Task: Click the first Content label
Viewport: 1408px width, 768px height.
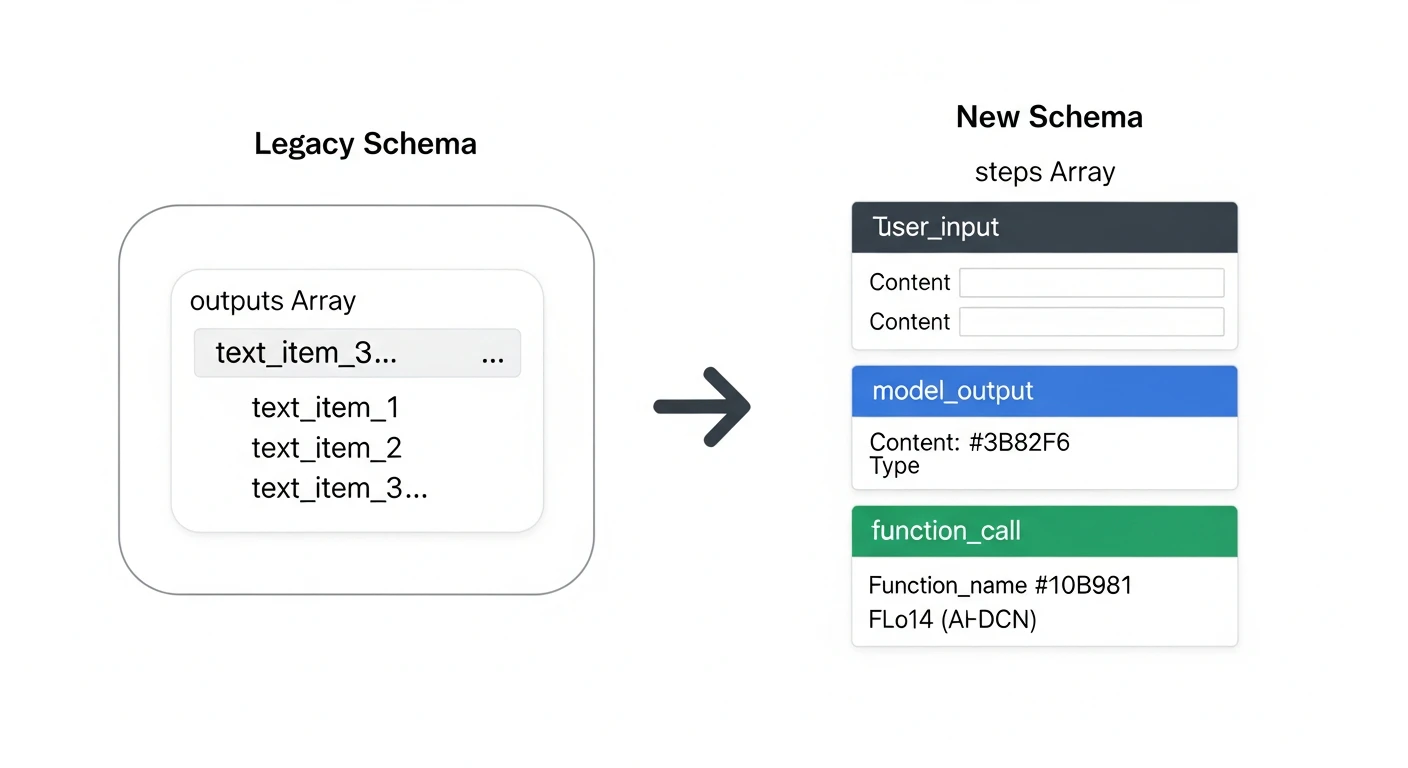Action: pos(909,283)
